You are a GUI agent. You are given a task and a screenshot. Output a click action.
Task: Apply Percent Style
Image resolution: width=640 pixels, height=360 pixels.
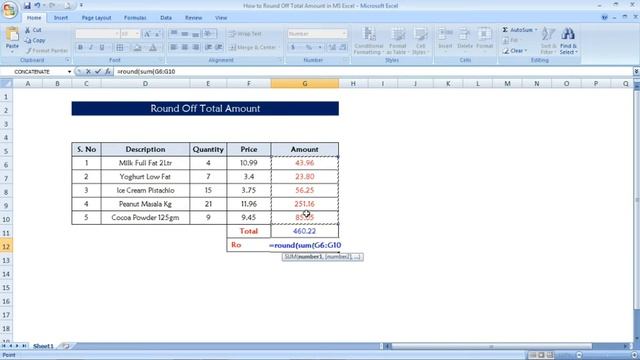point(309,47)
